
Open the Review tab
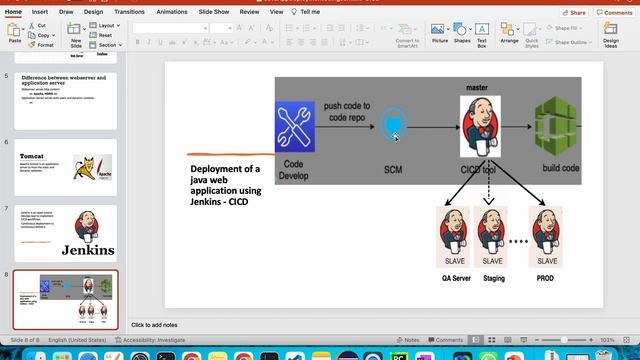click(x=249, y=12)
